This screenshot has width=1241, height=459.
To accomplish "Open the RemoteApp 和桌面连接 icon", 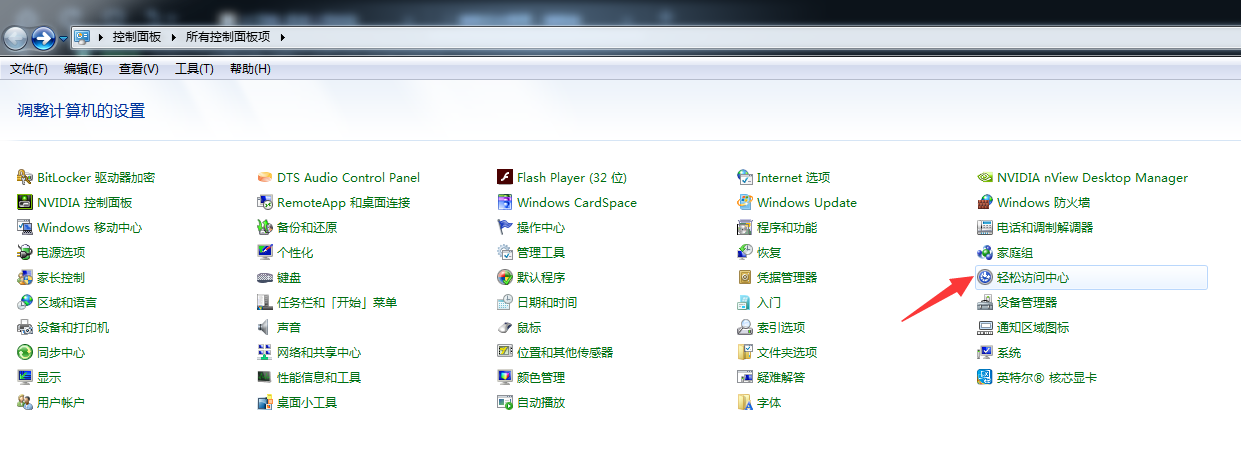I will (x=265, y=202).
